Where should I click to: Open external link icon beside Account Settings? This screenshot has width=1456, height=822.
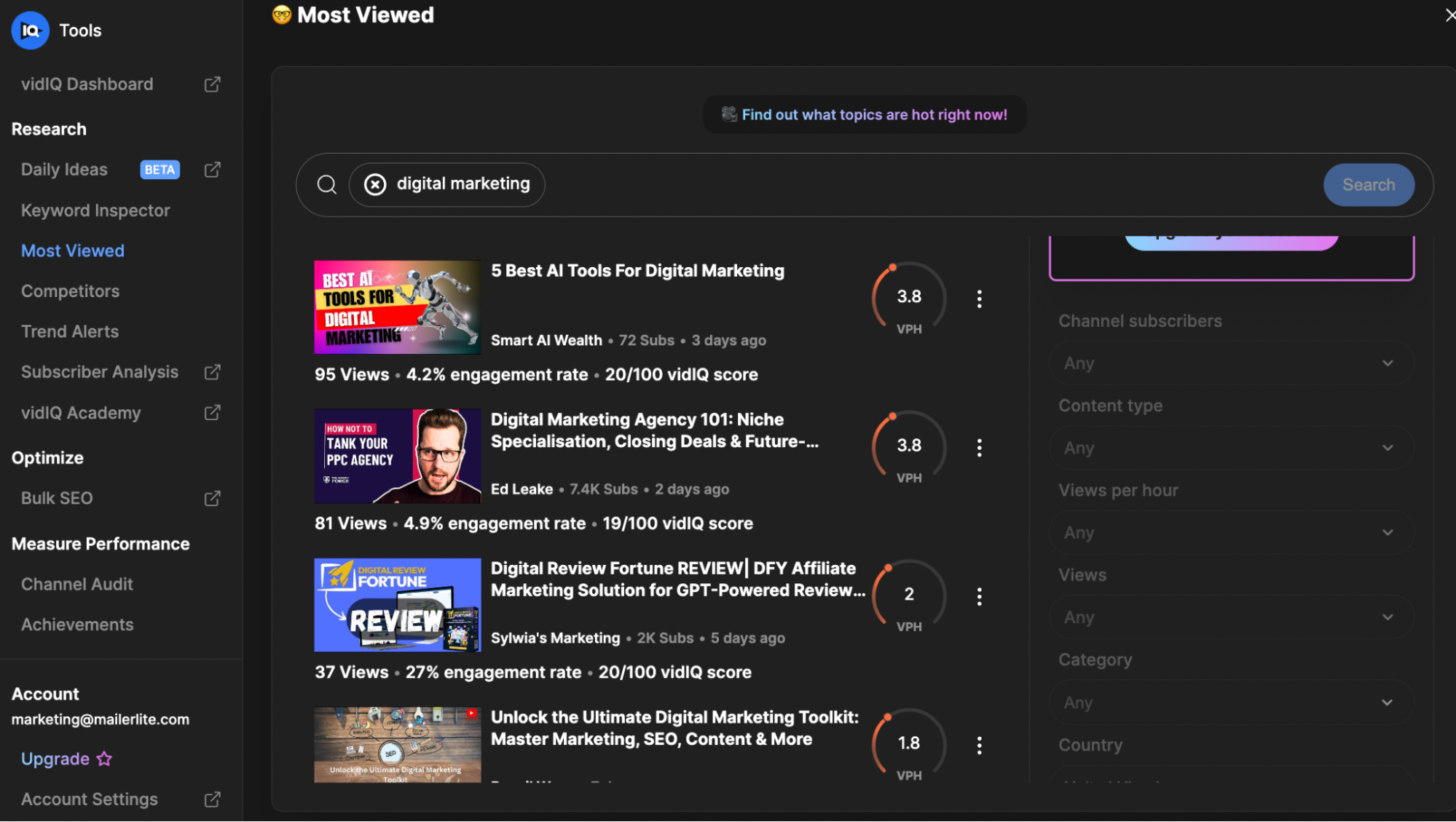point(212,799)
